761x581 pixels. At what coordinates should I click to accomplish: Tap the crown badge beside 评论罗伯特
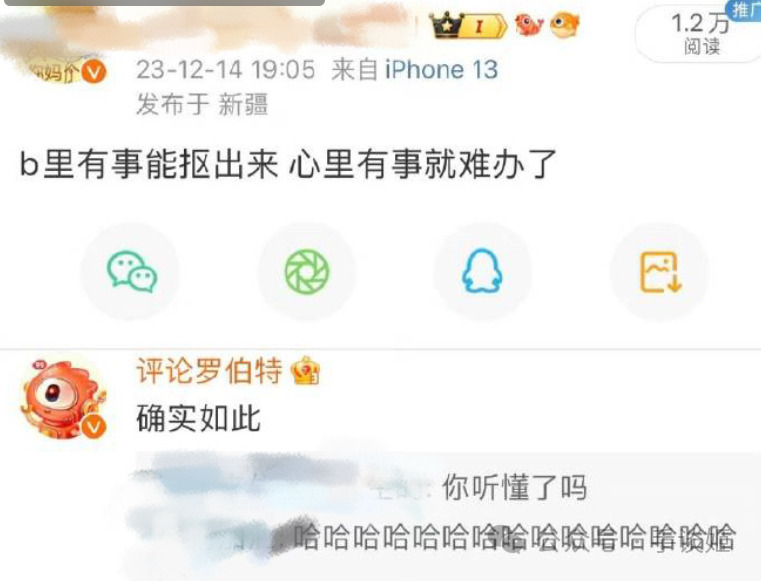click(x=305, y=370)
